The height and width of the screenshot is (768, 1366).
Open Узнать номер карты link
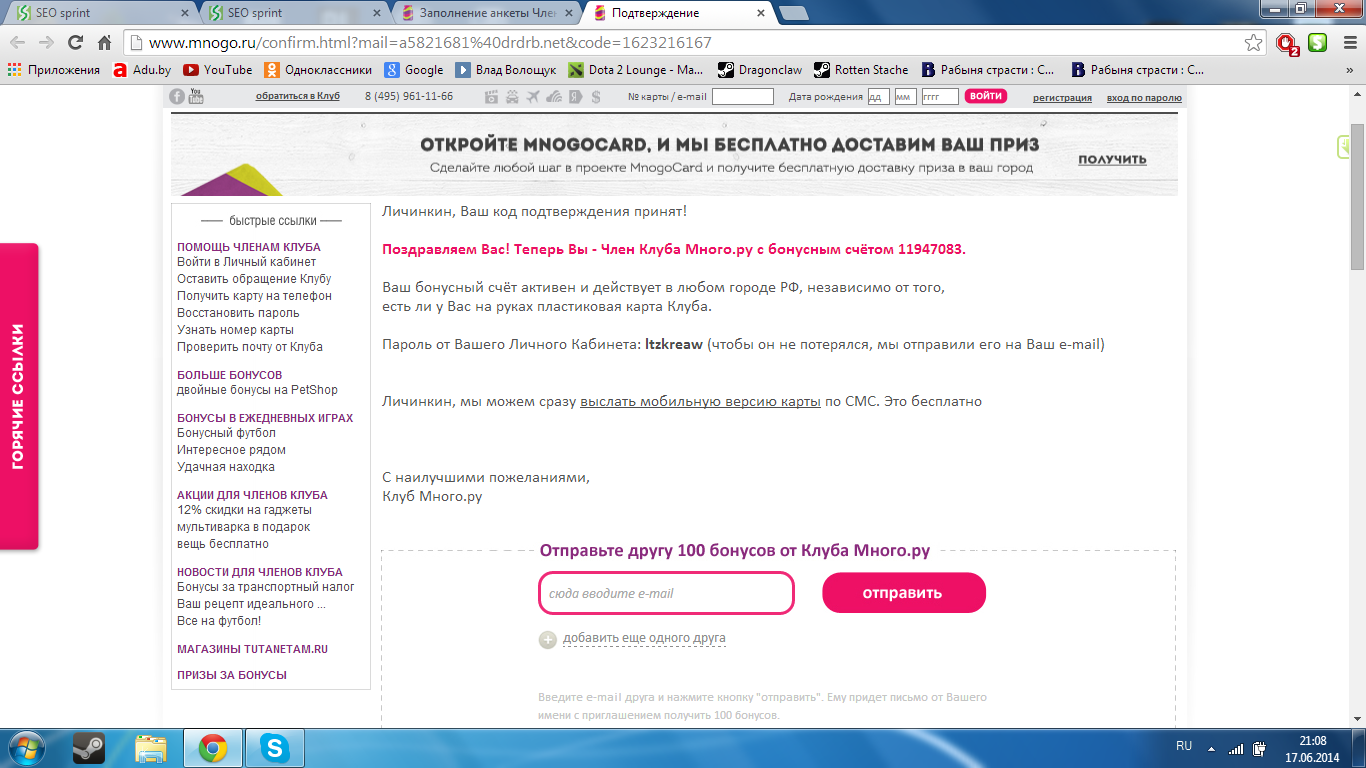[235, 330]
